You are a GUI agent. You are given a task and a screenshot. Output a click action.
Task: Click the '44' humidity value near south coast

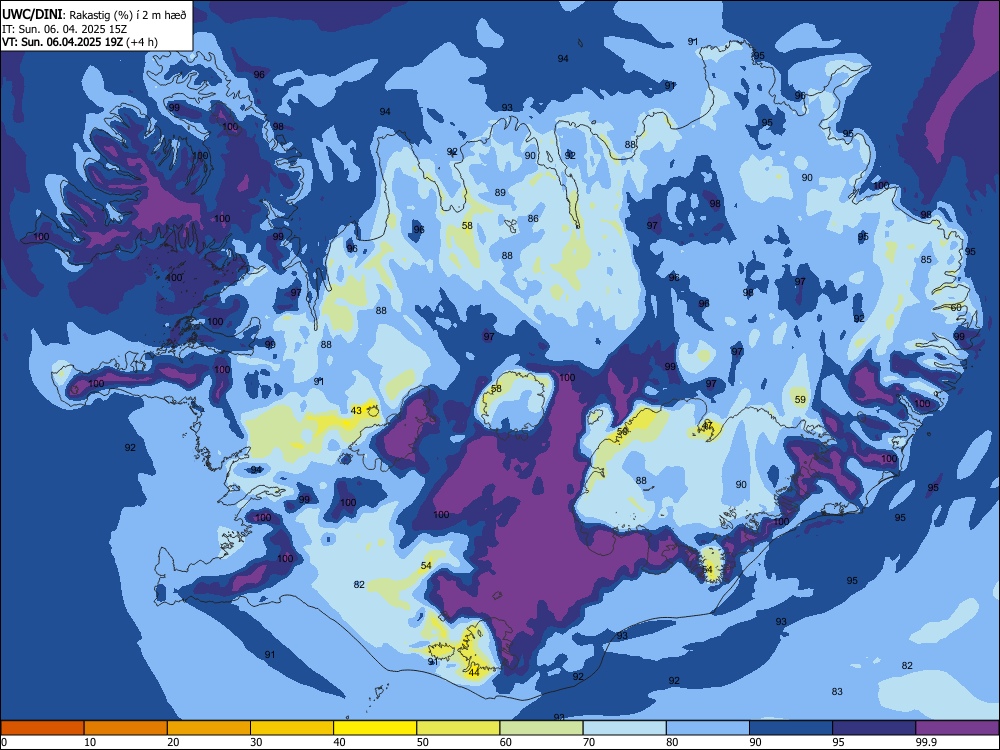474,672
